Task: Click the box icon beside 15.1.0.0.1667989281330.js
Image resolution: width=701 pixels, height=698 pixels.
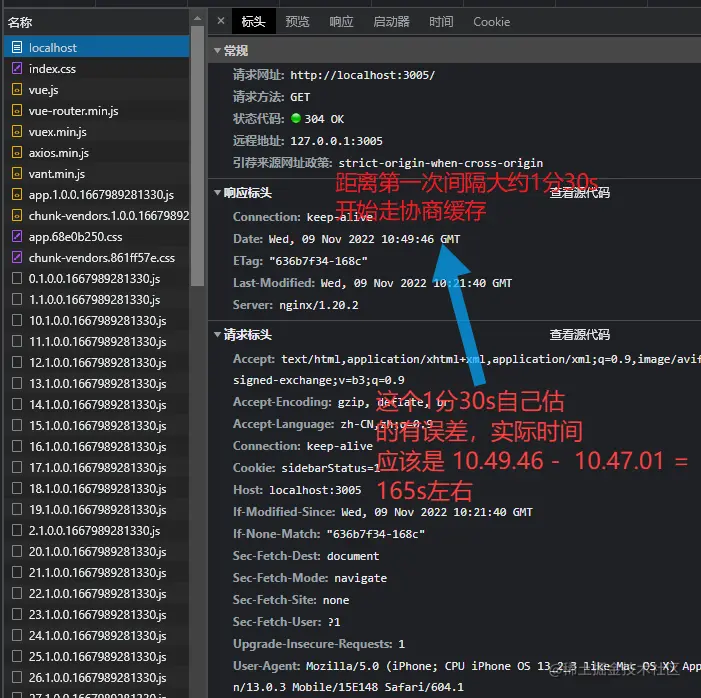Action: (x=17, y=426)
